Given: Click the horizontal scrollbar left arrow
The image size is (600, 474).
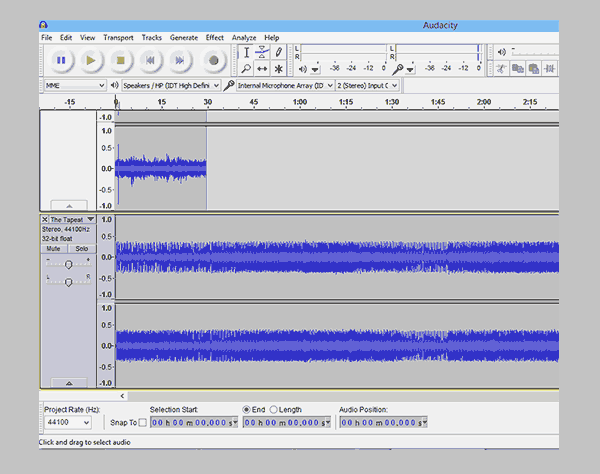Looking at the screenshot, I should tap(122, 396).
